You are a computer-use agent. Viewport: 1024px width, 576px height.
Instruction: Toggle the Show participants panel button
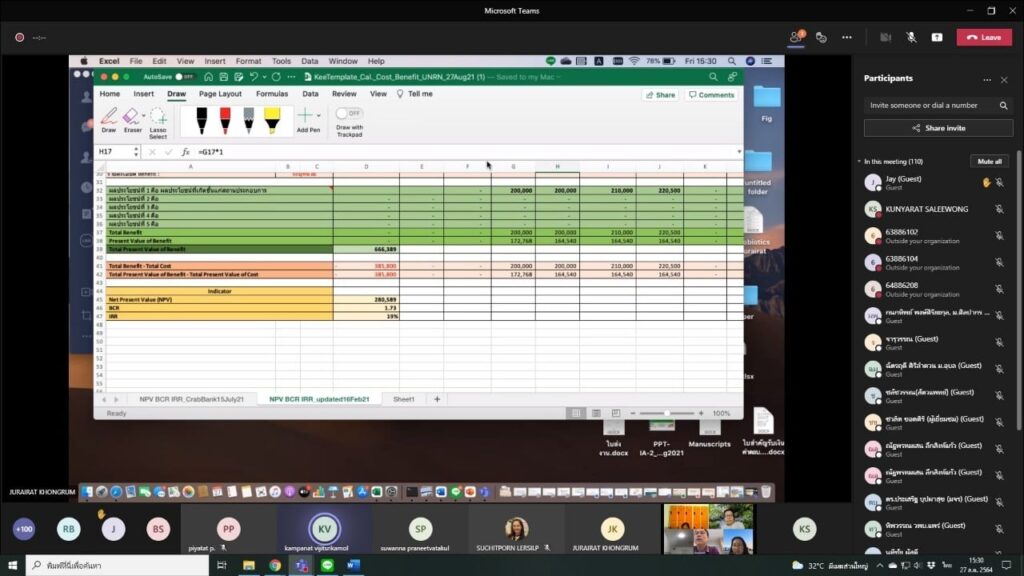(797, 37)
